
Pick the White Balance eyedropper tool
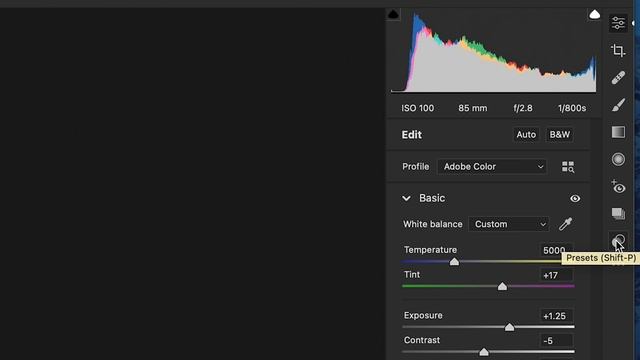pos(566,224)
